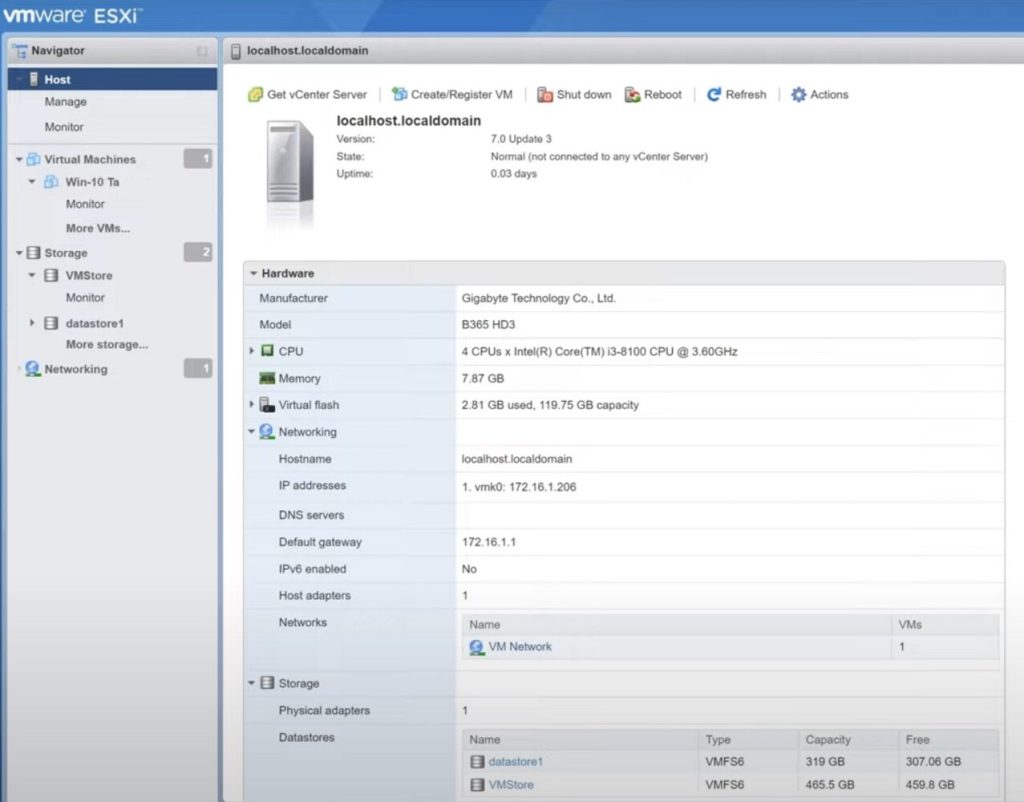Click the default gateway value 172.16.1.1
The width and height of the screenshot is (1024, 802).
coord(488,542)
